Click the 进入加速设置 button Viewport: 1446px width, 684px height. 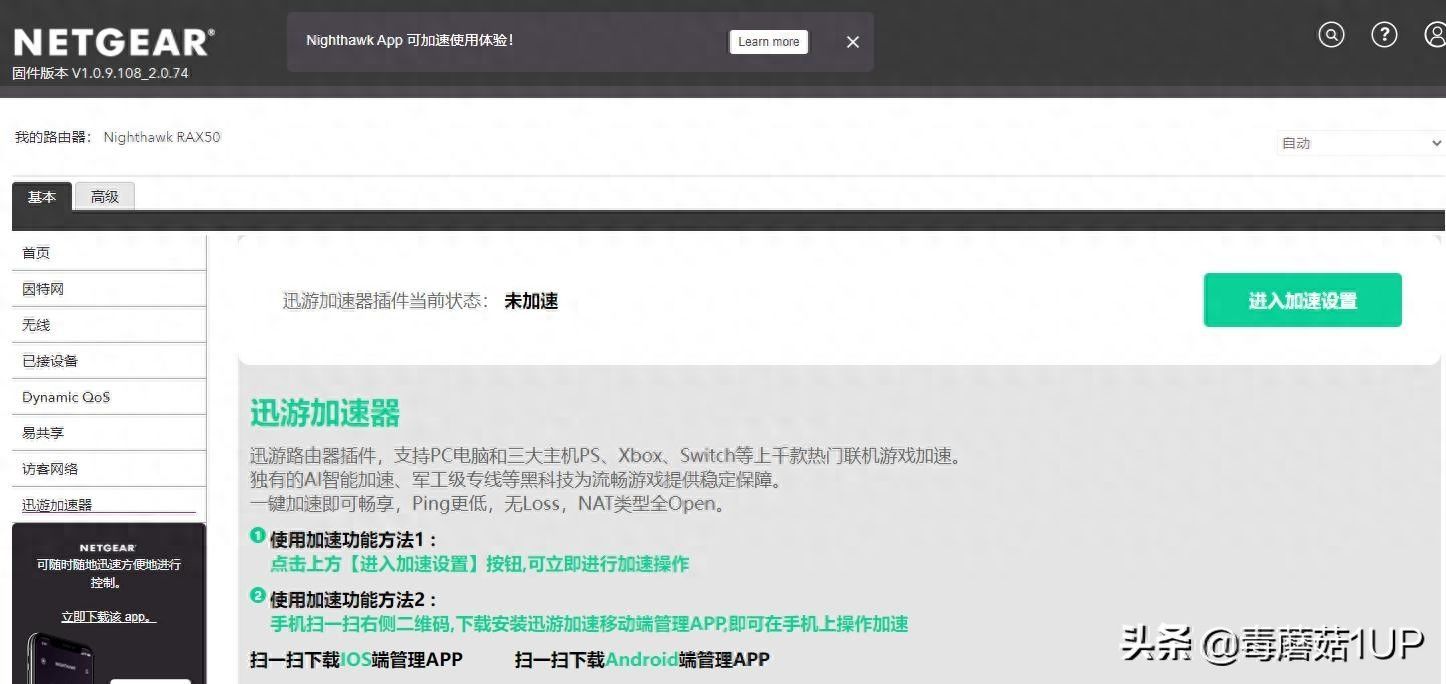click(1302, 299)
